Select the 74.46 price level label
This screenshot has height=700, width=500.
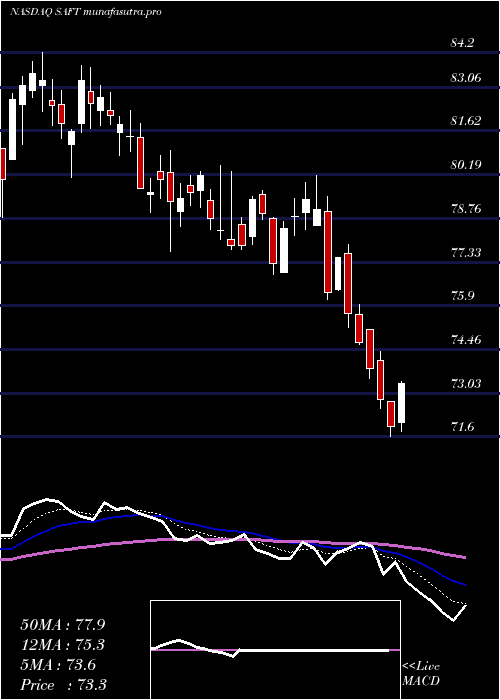466,340
